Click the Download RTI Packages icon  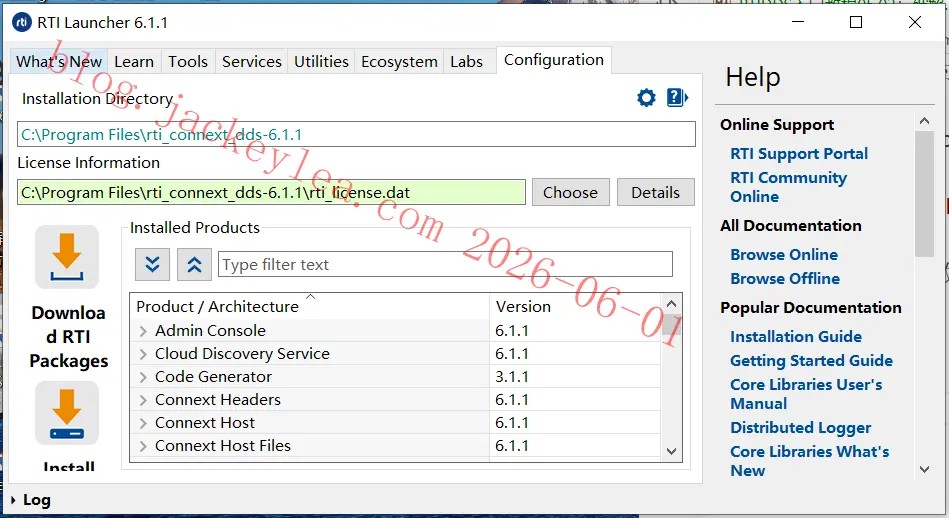point(67,257)
